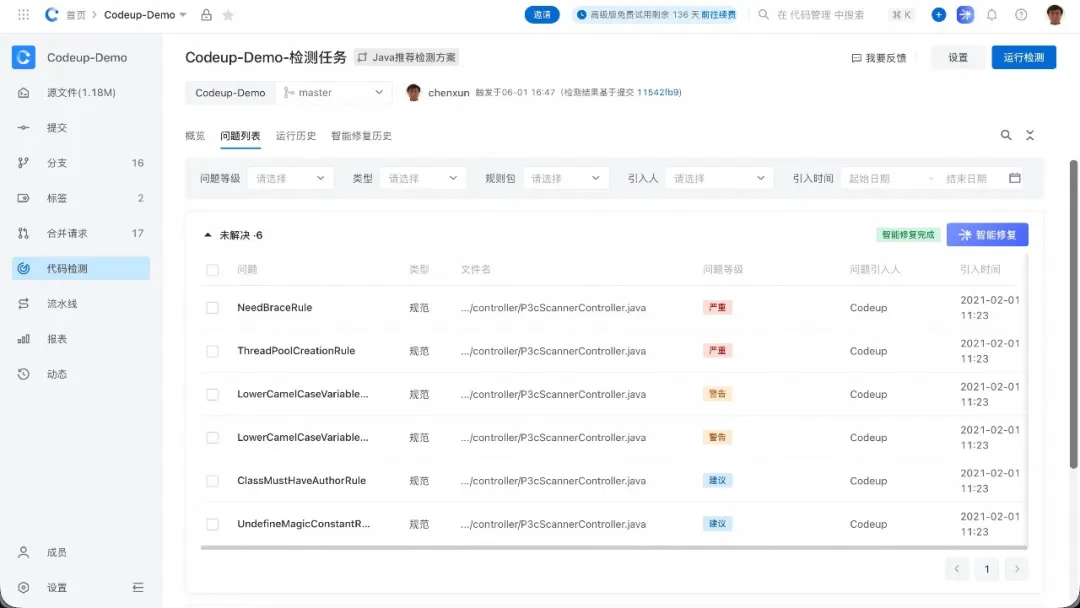The height and width of the screenshot is (608, 1080).
Task: Select the 问题列表 tab
Action: (x=240, y=136)
